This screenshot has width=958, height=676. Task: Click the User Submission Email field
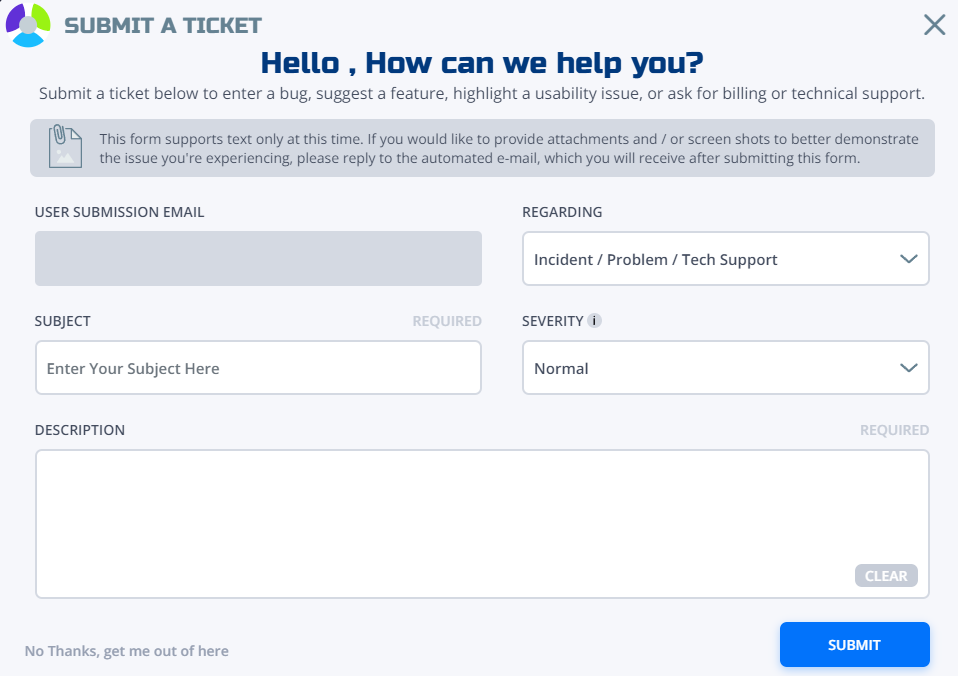(258, 258)
